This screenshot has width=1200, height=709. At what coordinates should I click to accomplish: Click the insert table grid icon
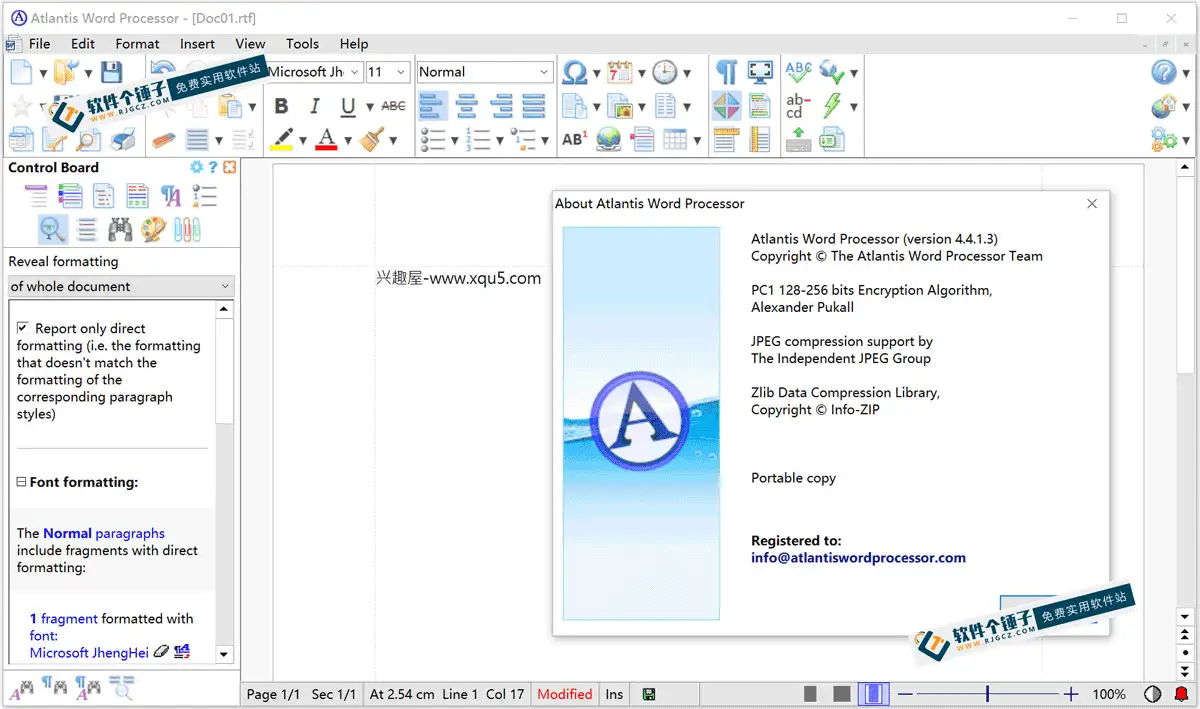pos(676,139)
